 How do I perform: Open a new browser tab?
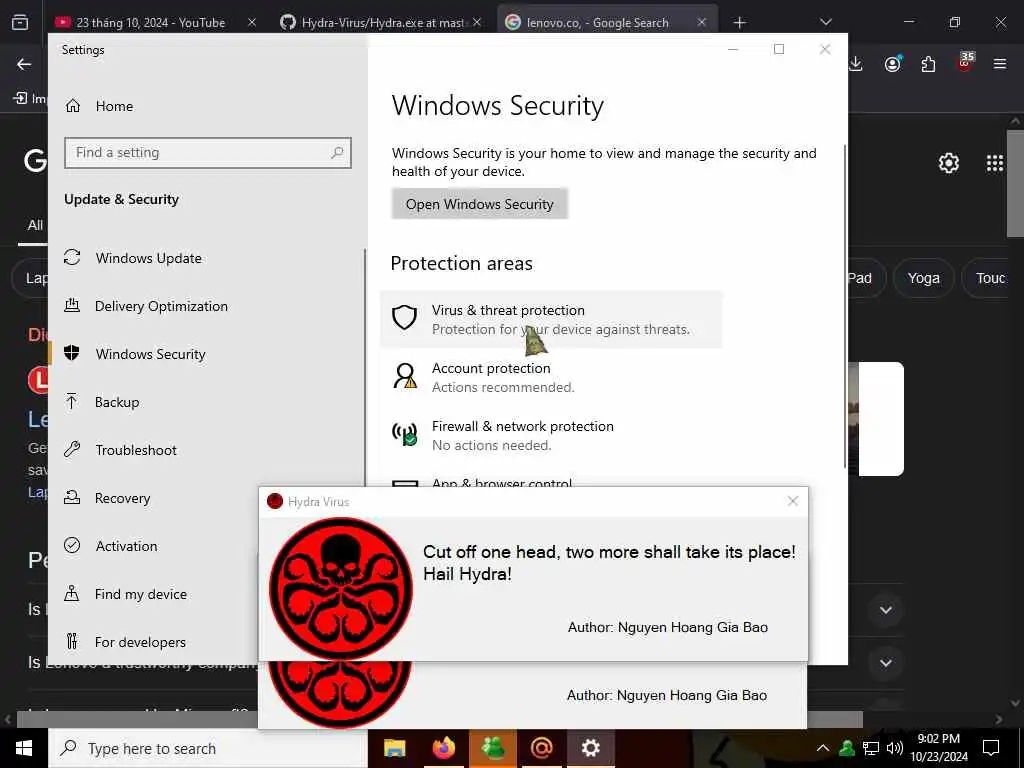click(739, 23)
